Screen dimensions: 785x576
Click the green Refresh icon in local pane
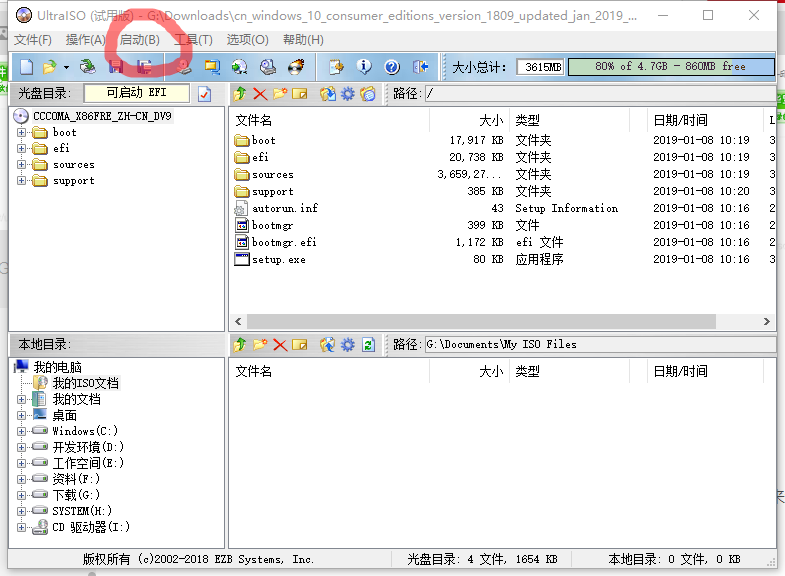368,345
